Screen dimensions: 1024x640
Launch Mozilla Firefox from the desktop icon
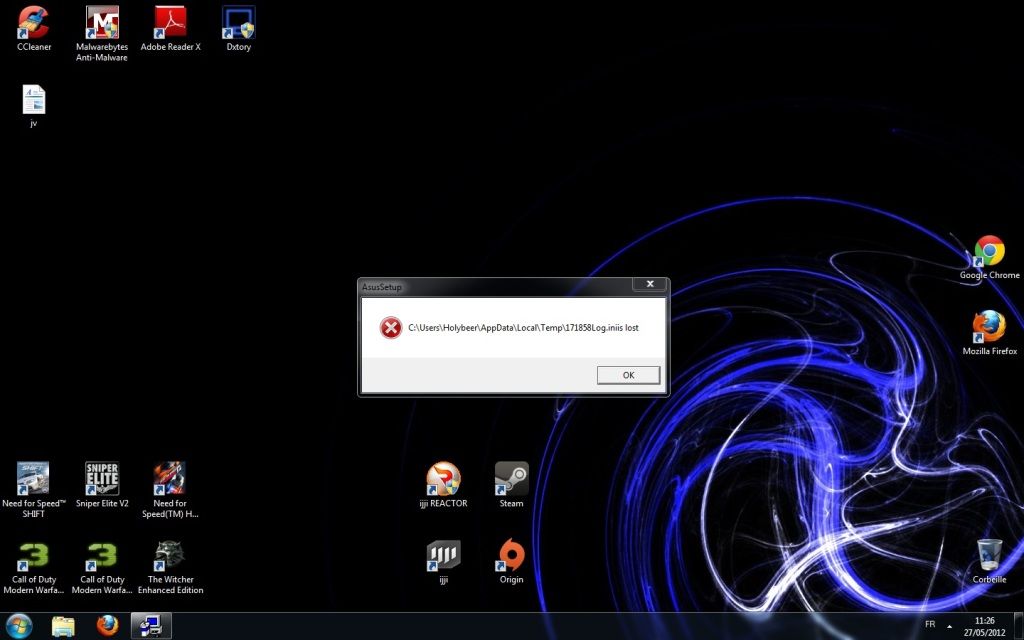tap(989, 328)
